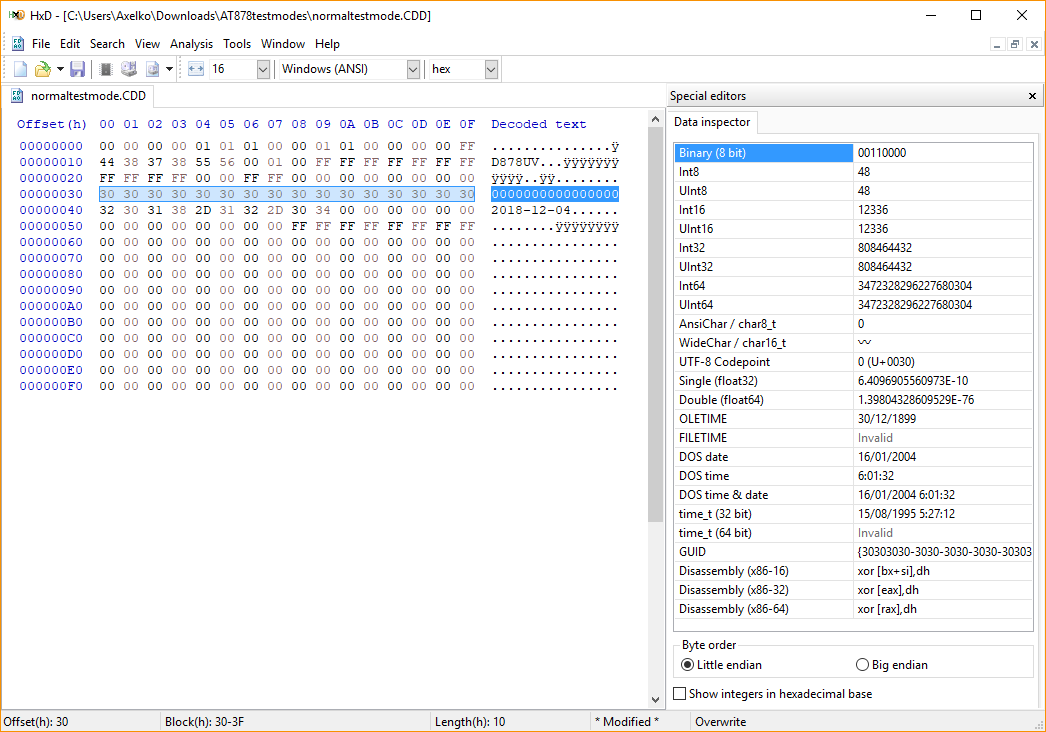Expand the hex offset base dropdown

[x=491, y=69]
